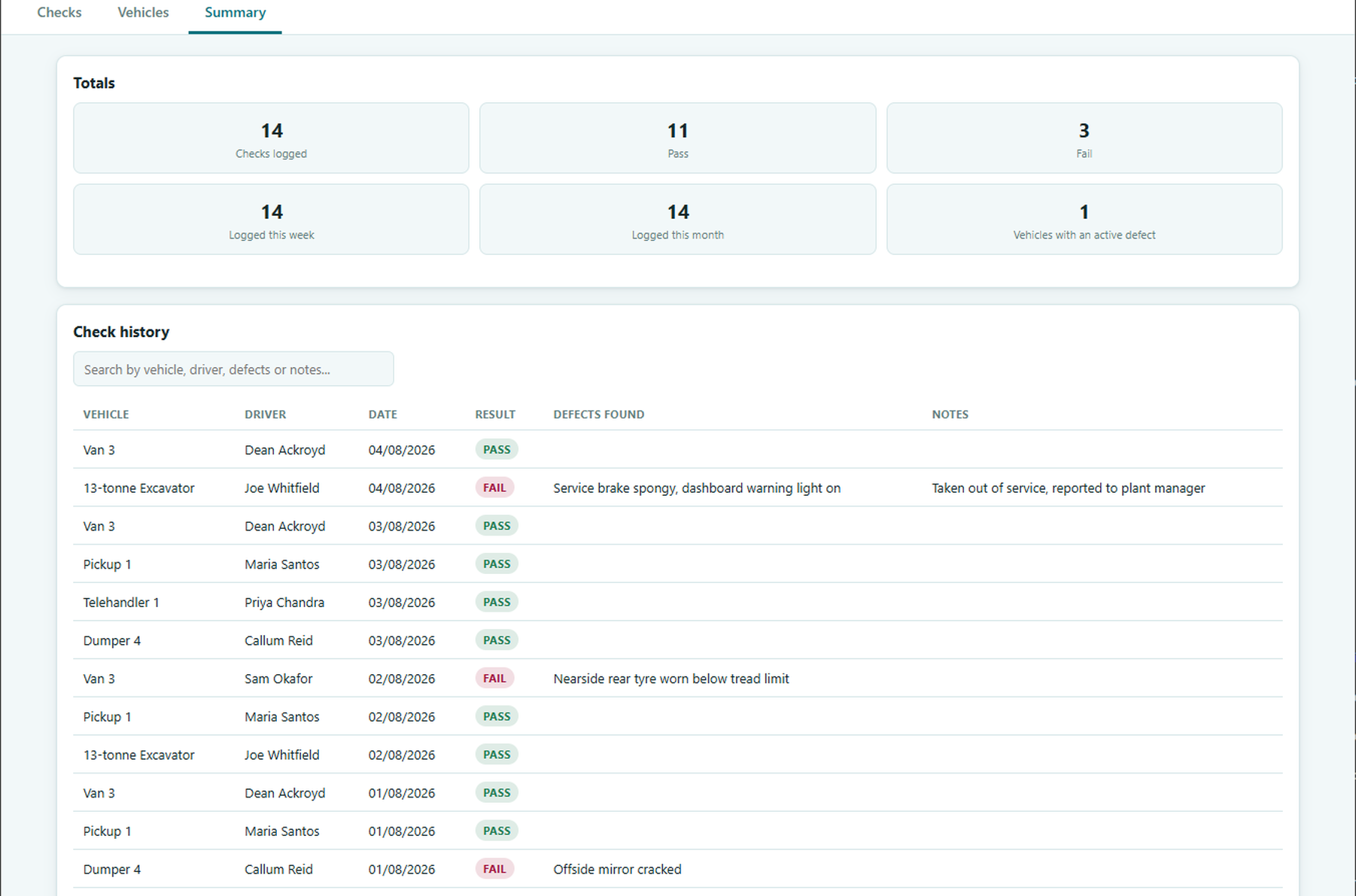Click the Vehicles with an active defect card
Image resolution: width=1356 pixels, height=896 pixels.
pos(1084,220)
